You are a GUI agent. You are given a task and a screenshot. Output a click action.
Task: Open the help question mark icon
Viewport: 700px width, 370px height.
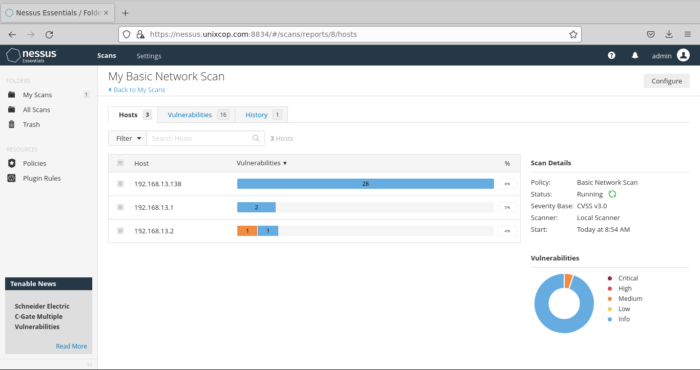click(x=611, y=55)
